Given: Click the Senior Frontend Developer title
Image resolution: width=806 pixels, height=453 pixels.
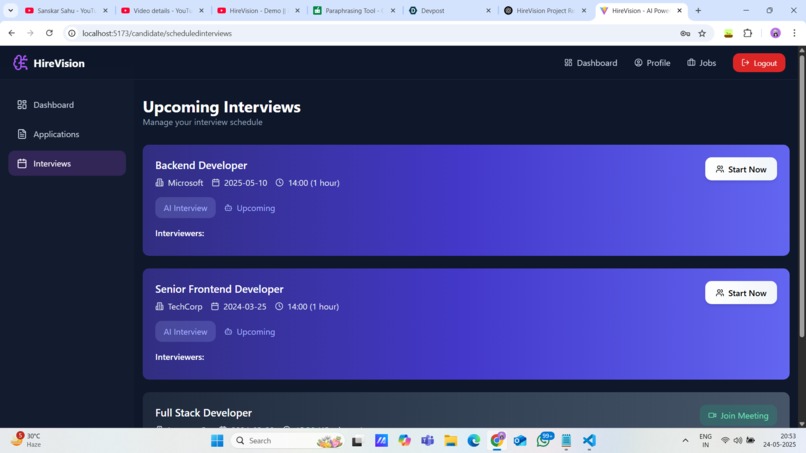Looking at the screenshot, I should (219, 289).
